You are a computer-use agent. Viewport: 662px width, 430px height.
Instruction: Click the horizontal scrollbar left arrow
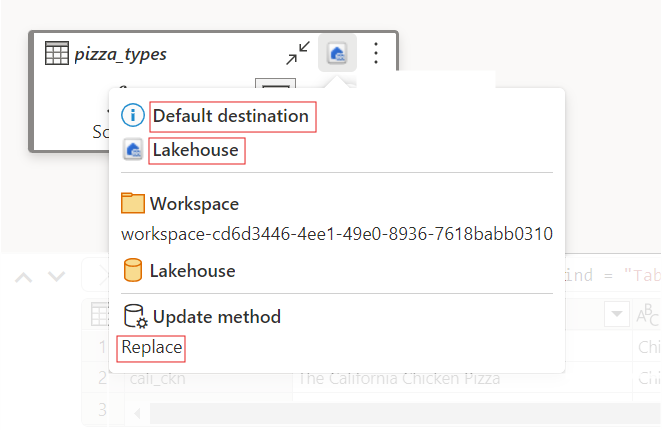tap(137, 413)
